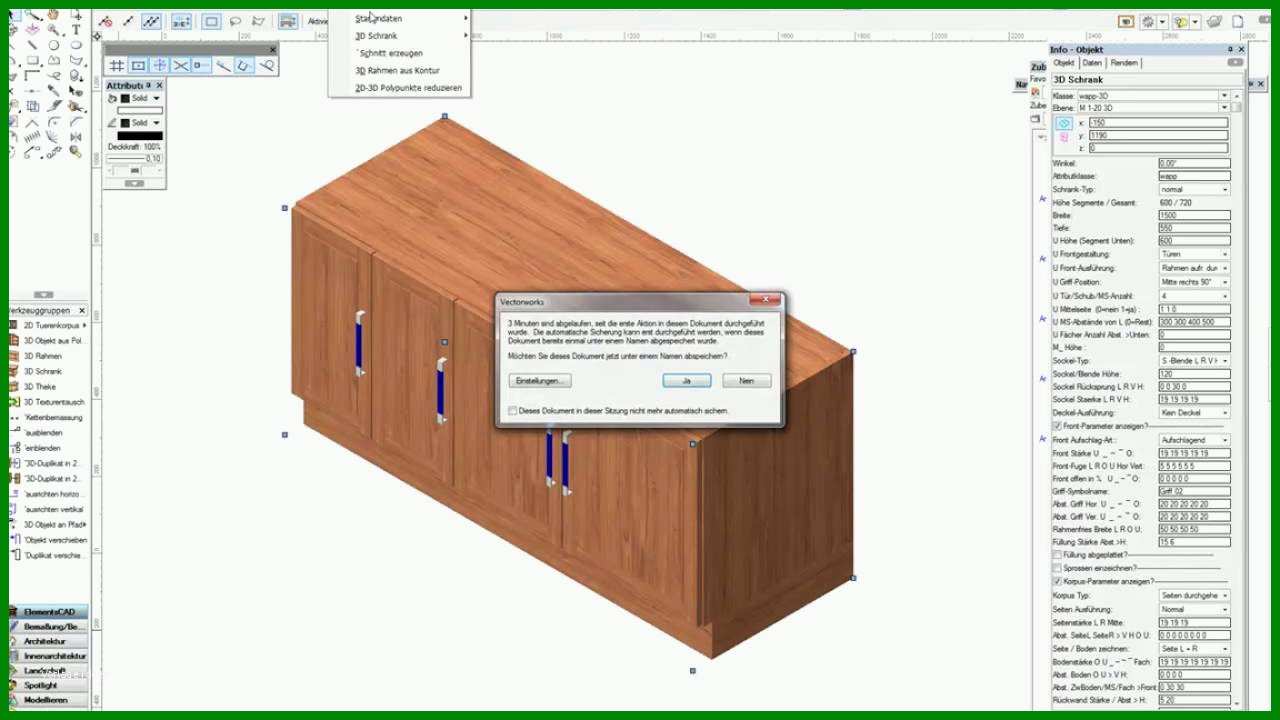Toggle 'Front-Parameter anzeigen?' checkbox
The height and width of the screenshot is (720, 1280).
[1057, 426]
